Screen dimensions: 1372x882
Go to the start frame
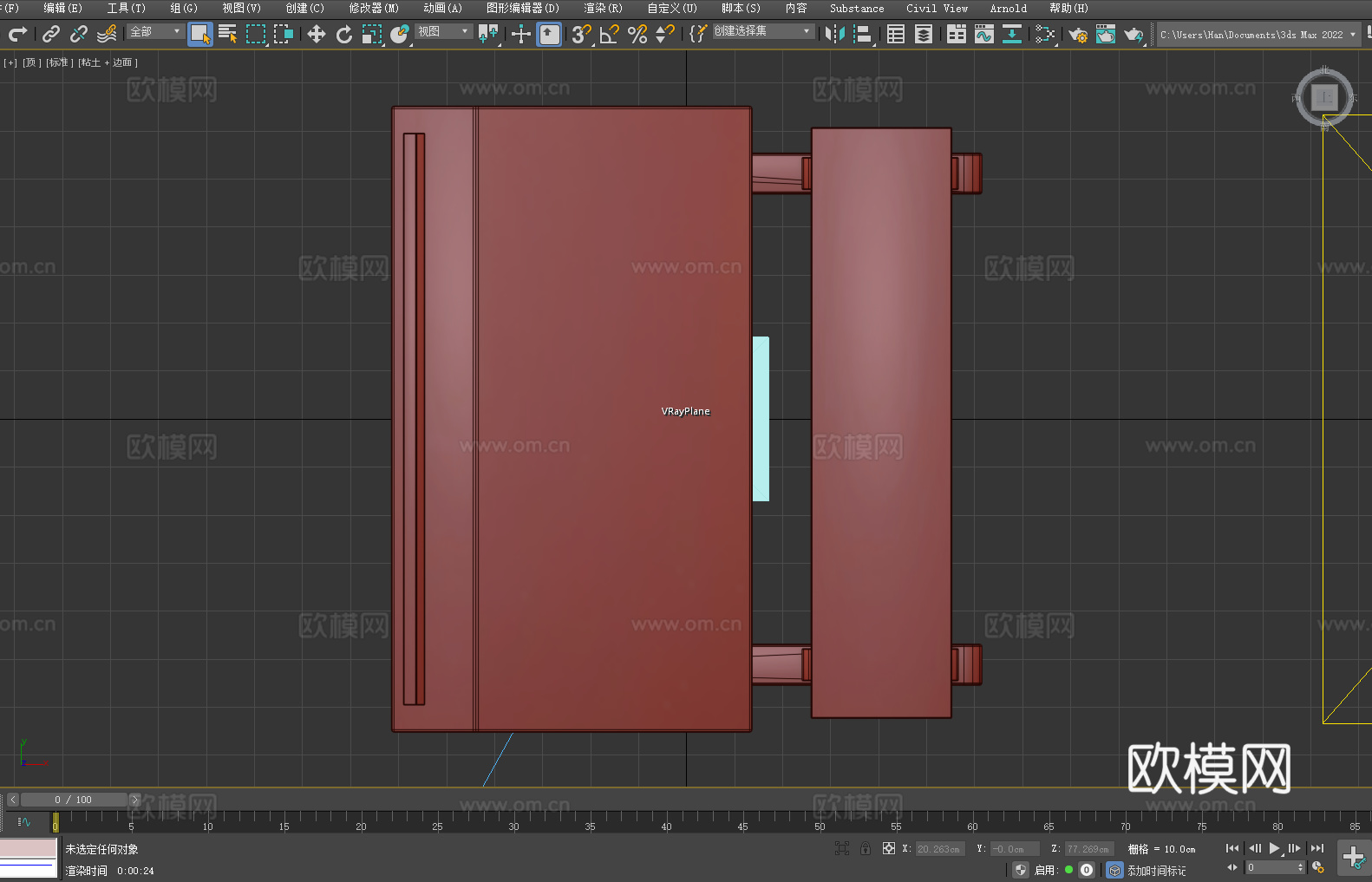point(1232,848)
